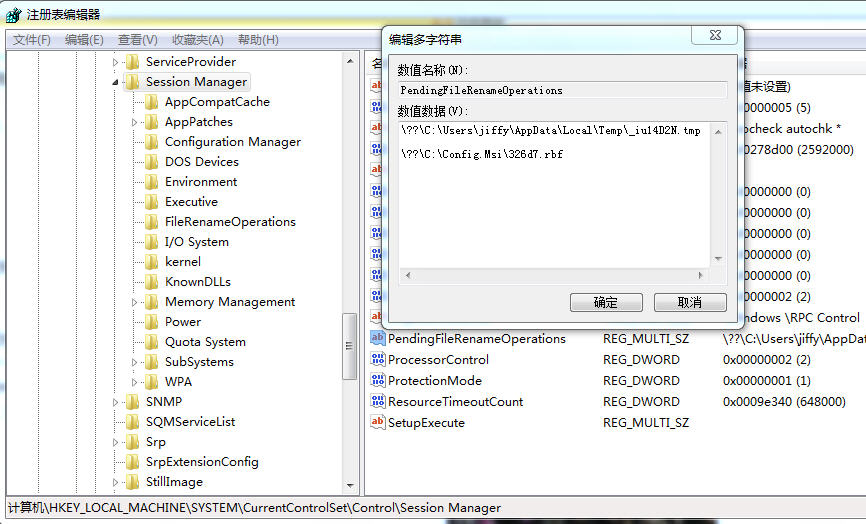
Task: Open the 收藏夹(A) menu
Action: [198, 40]
